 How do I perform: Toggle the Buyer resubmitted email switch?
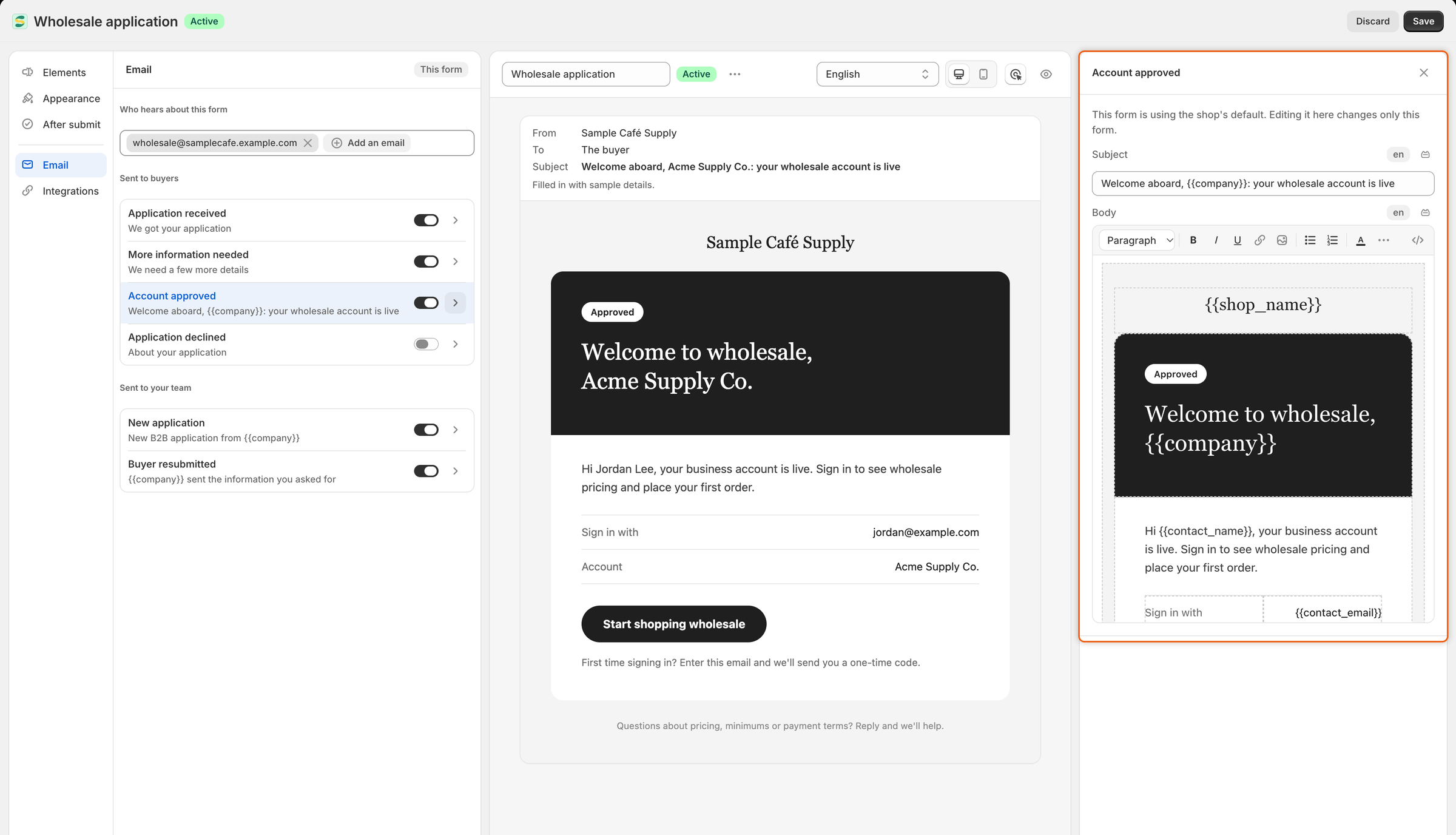(426, 471)
